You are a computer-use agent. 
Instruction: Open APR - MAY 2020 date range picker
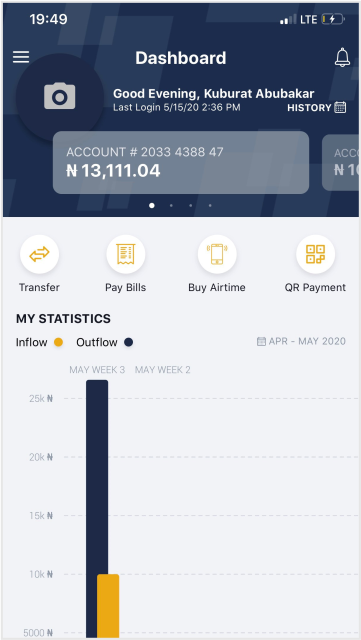(301, 341)
